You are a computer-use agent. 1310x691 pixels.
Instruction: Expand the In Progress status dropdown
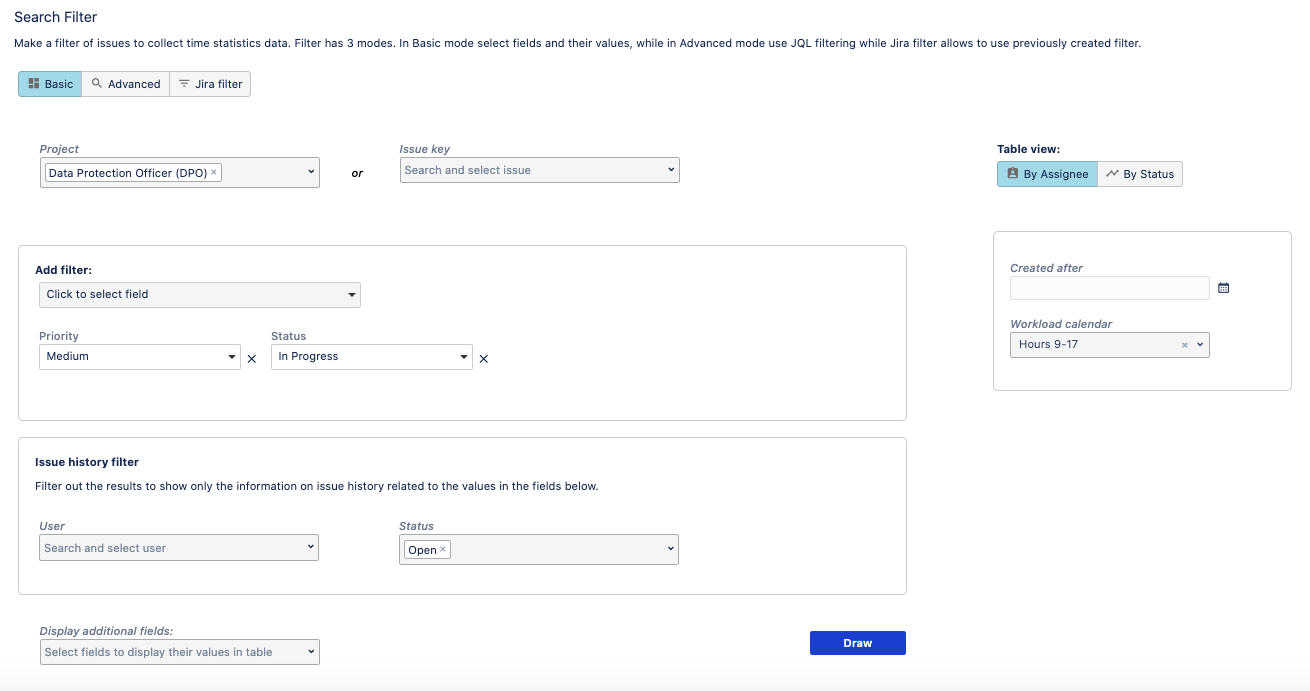(372, 357)
